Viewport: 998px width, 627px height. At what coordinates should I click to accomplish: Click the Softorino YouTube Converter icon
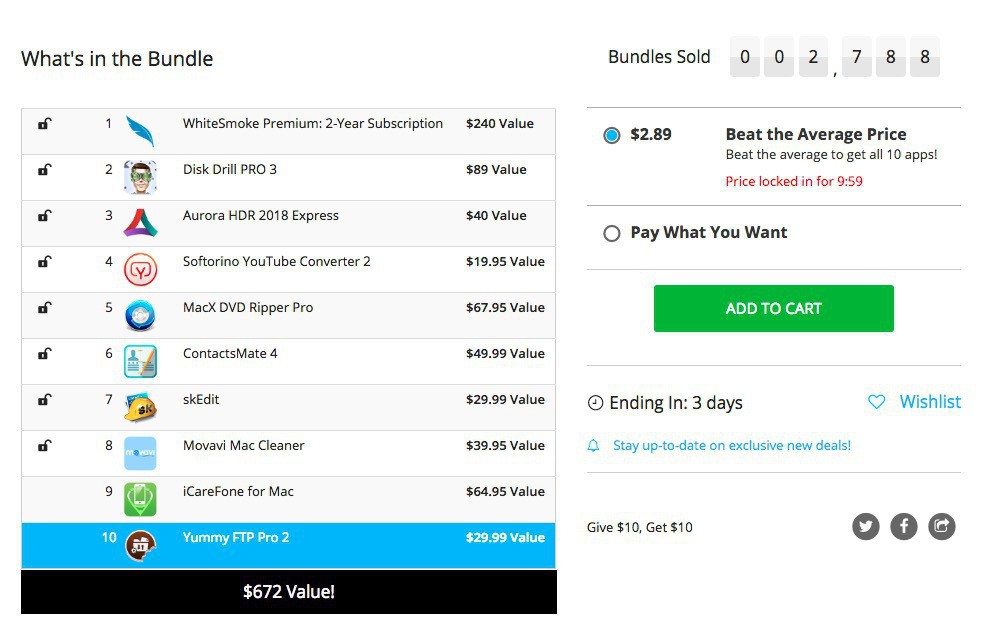[140, 269]
